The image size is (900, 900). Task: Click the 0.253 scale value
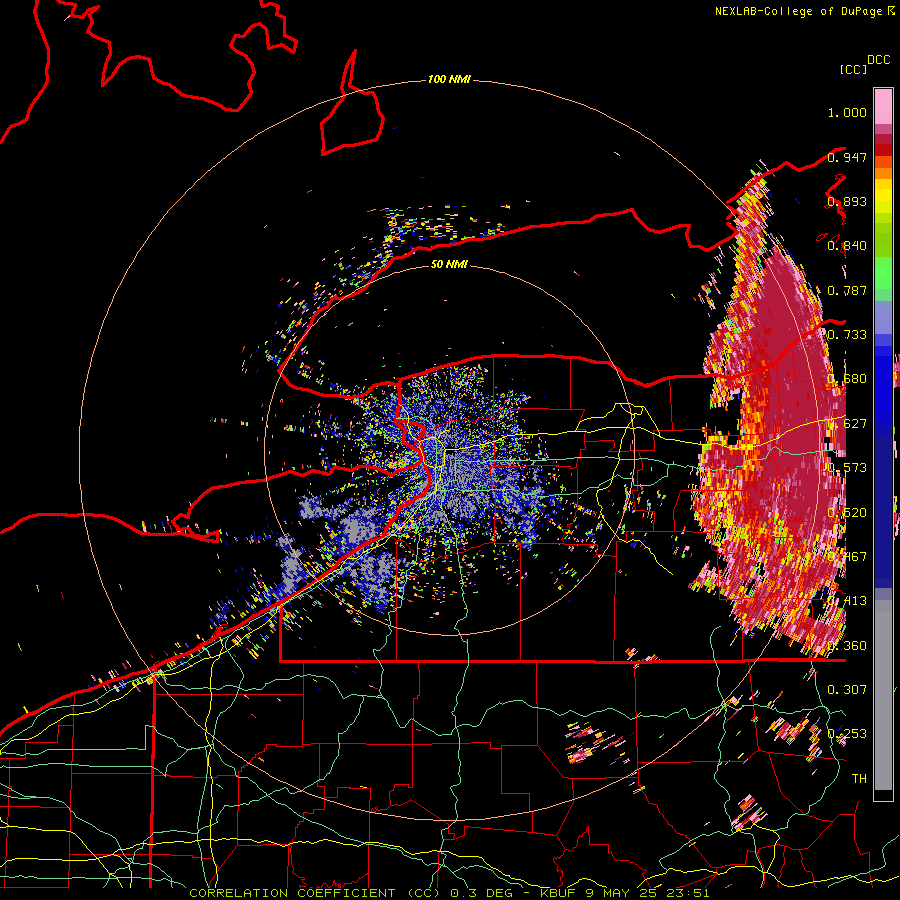(847, 734)
